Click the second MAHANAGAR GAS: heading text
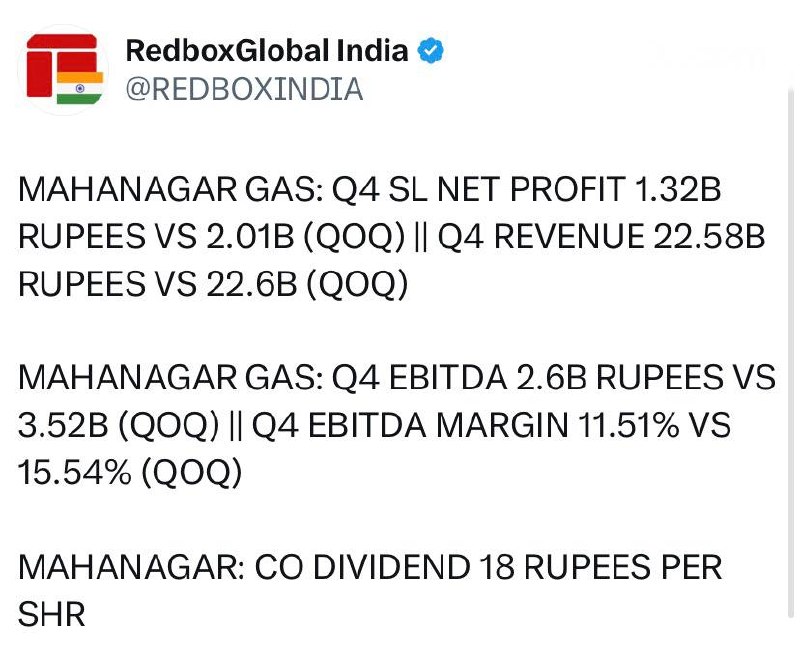This screenshot has width=800, height=660. point(171,378)
